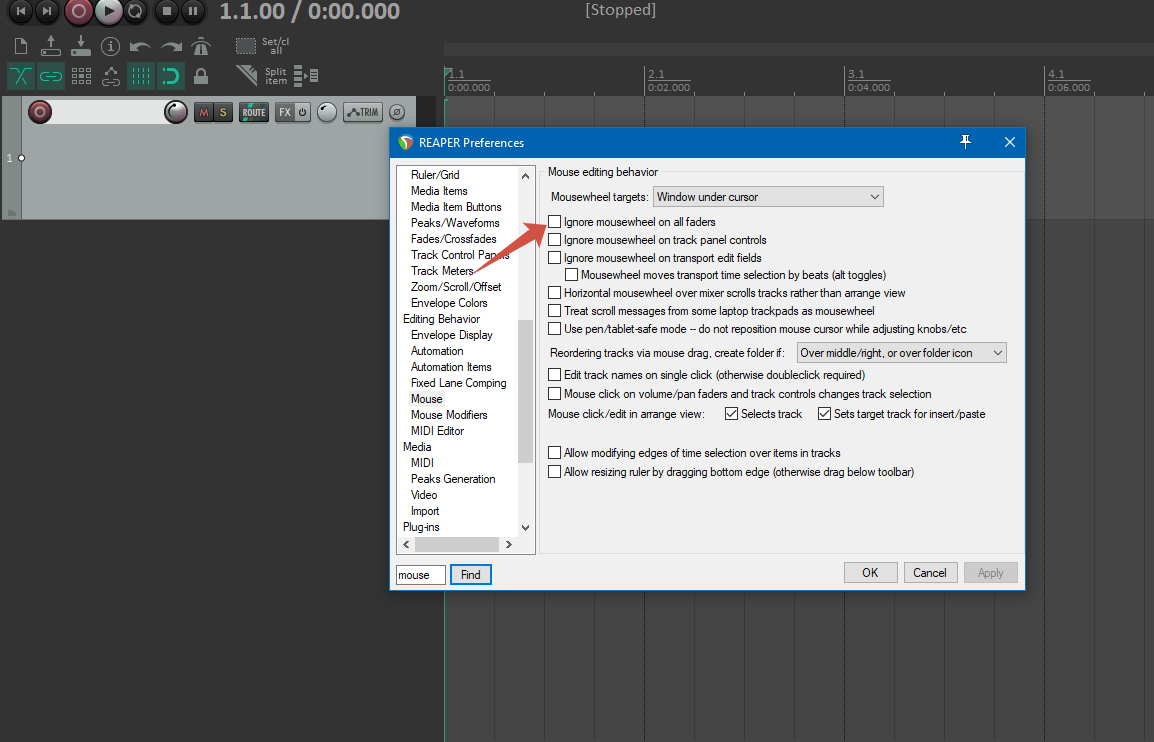1154x742 pixels.
Task: Open project settings info icon
Action: pyautogui.click(x=110, y=46)
